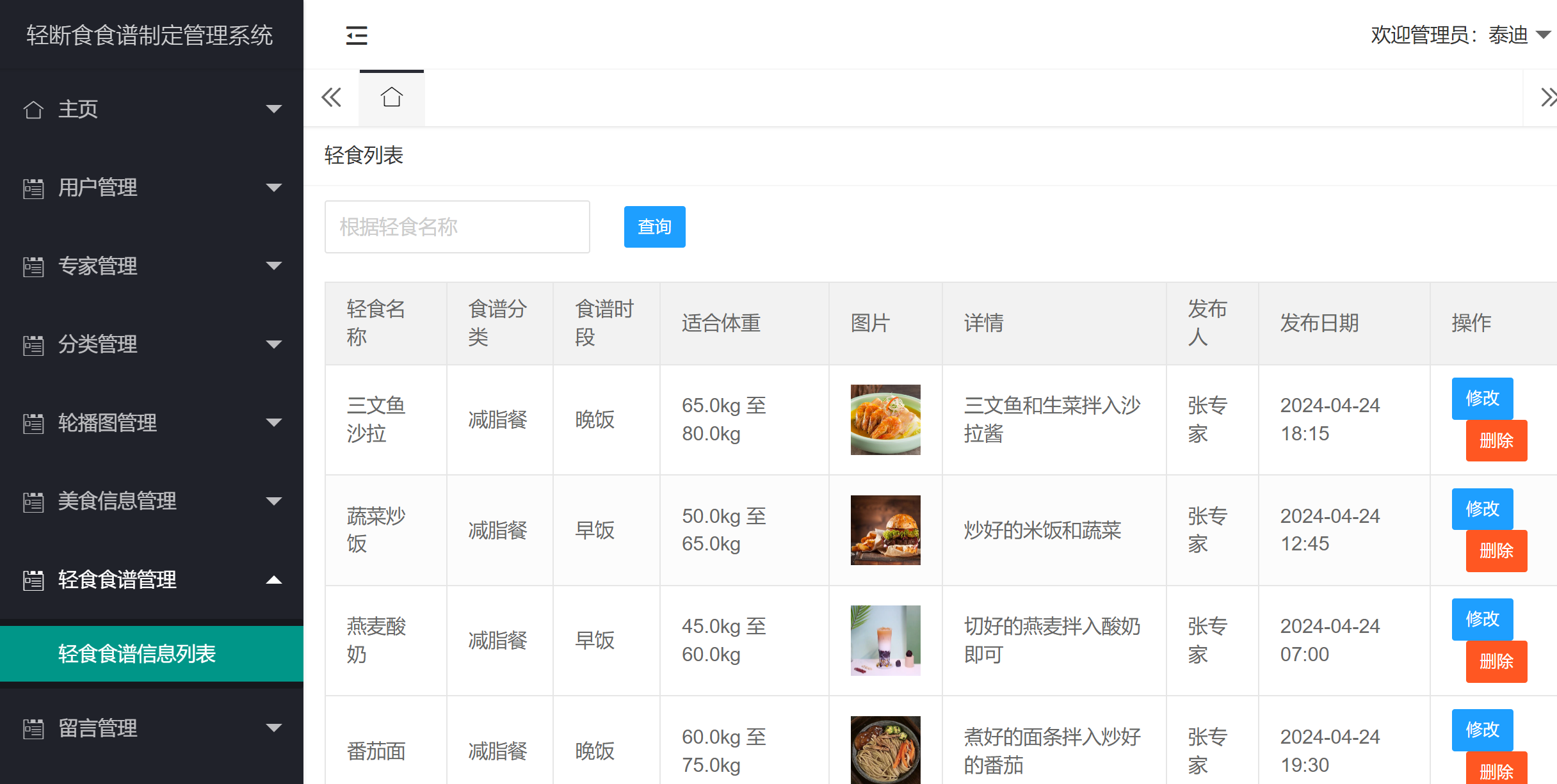Click the 用户管理 sidebar icon
The image size is (1557, 784).
(33, 188)
